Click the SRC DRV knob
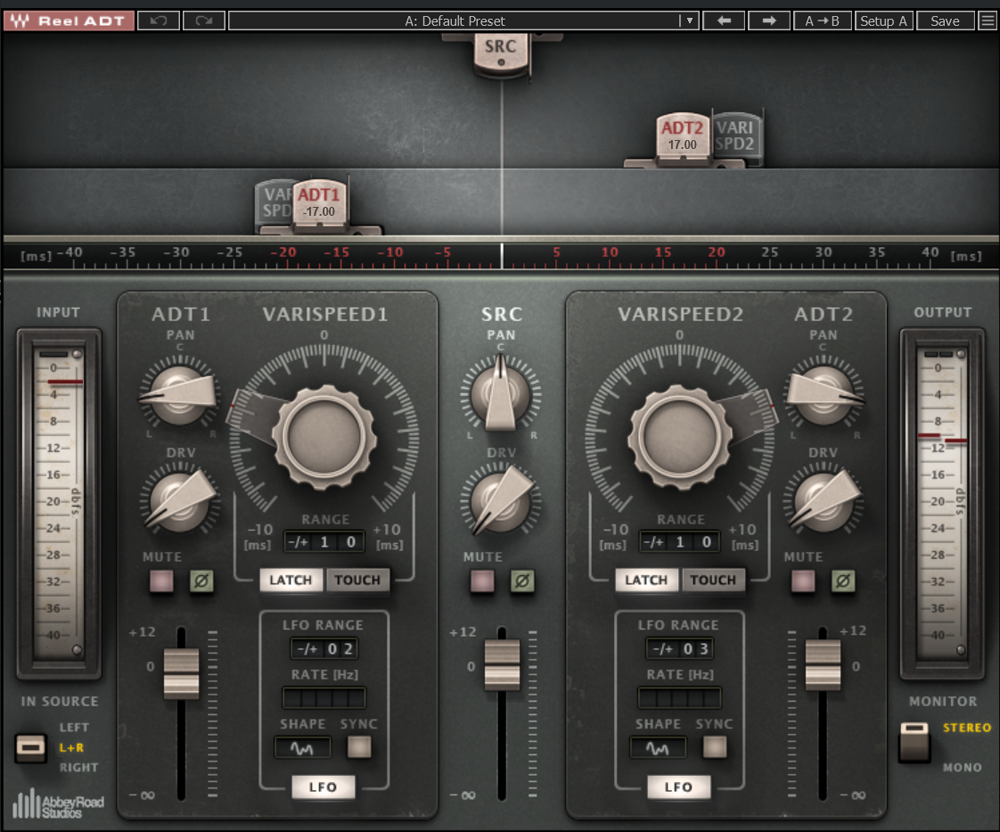1000x832 pixels. point(501,500)
